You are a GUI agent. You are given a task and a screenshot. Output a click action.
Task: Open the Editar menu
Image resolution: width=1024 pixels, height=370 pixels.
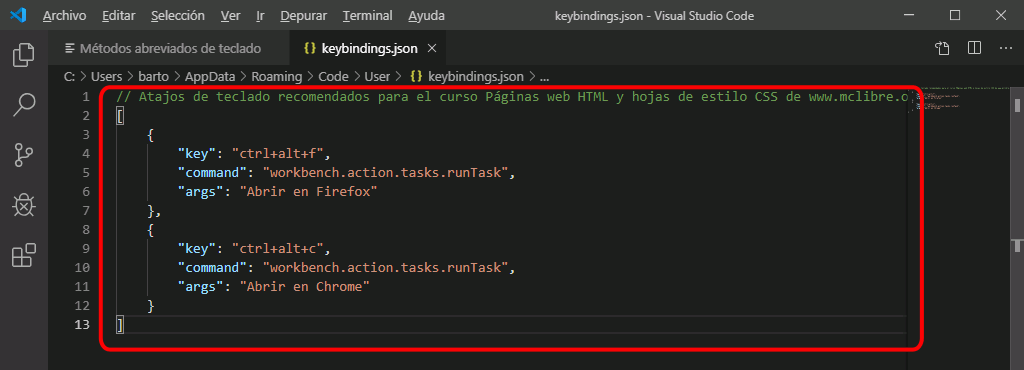118,16
